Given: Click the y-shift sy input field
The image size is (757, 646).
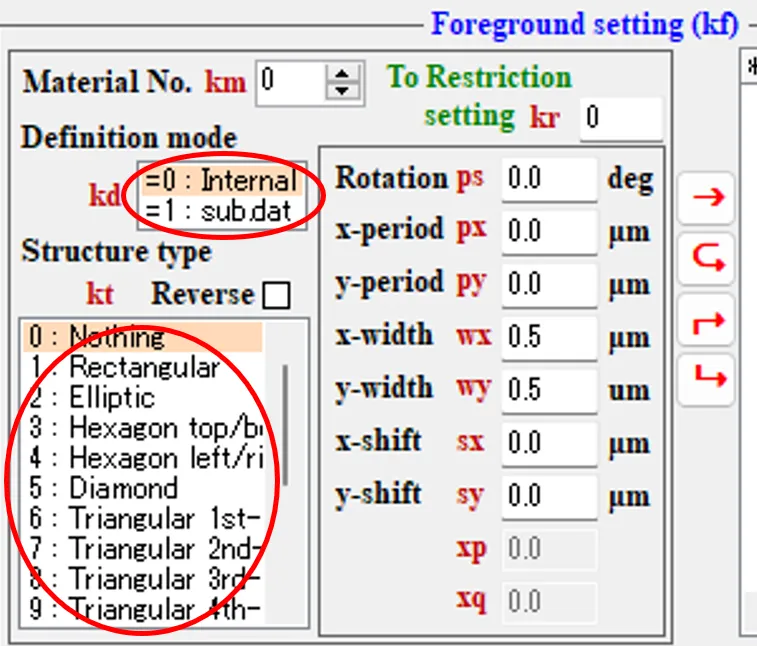Looking at the screenshot, I should point(549,497).
